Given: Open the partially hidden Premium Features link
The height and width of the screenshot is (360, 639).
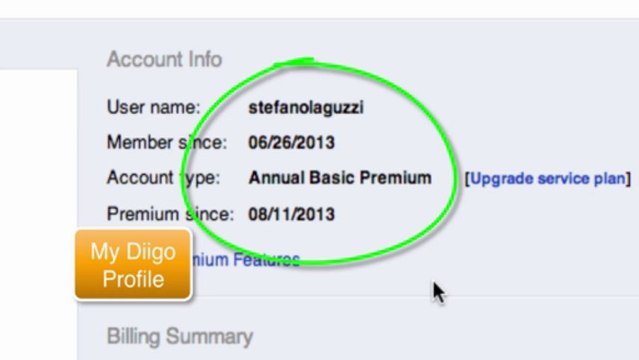Looking at the screenshot, I should 246,260.
